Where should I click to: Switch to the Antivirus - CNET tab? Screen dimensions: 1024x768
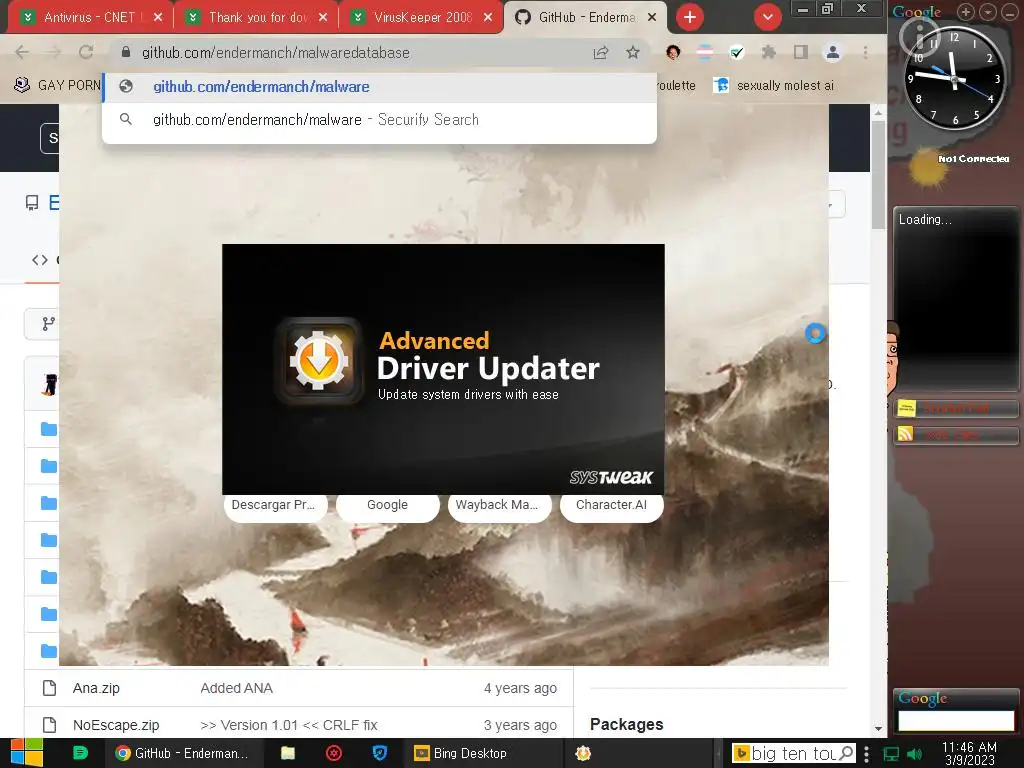point(89,18)
